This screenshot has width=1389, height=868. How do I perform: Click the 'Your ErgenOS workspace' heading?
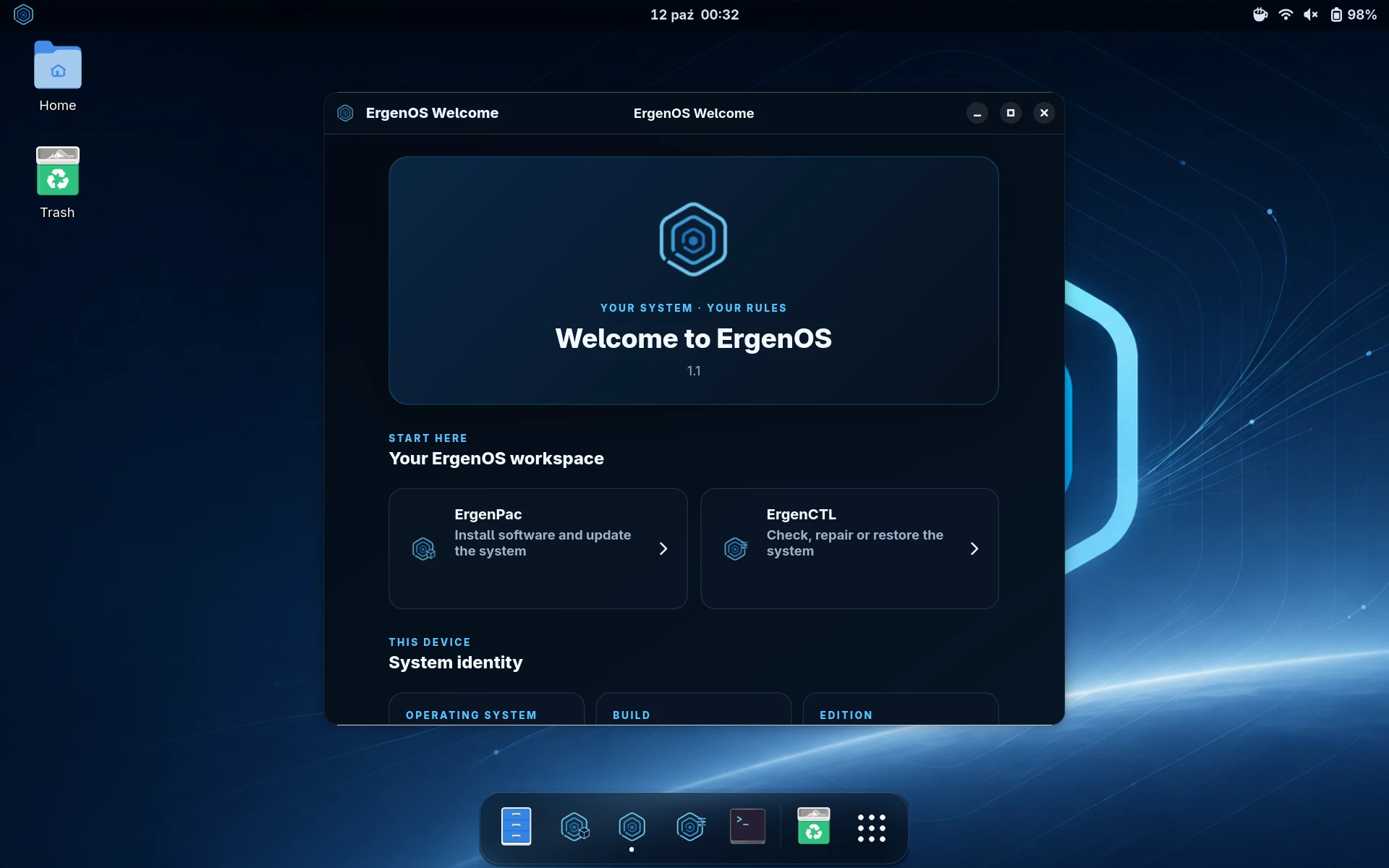496,459
